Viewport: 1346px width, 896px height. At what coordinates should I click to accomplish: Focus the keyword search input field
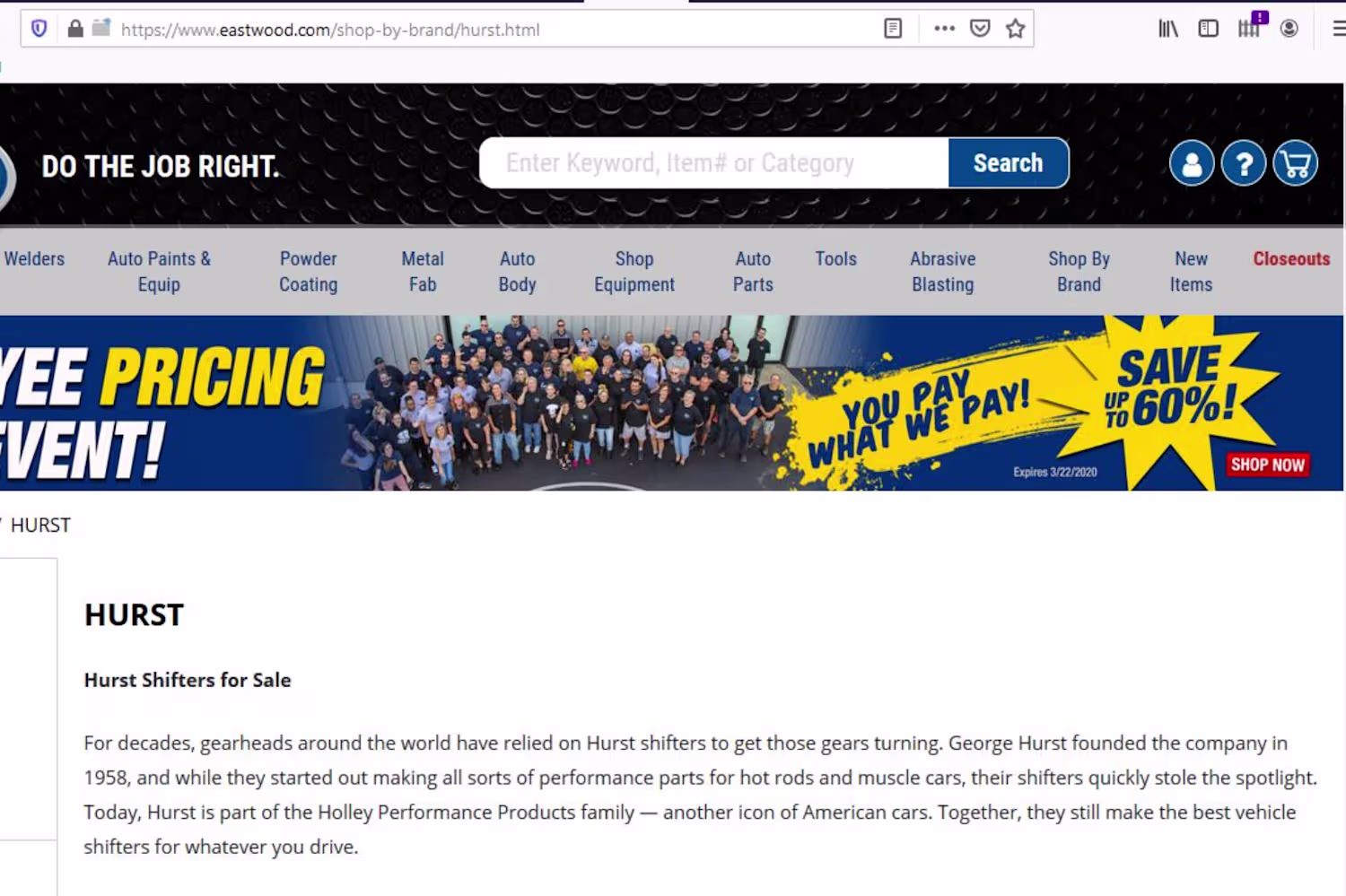(713, 163)
